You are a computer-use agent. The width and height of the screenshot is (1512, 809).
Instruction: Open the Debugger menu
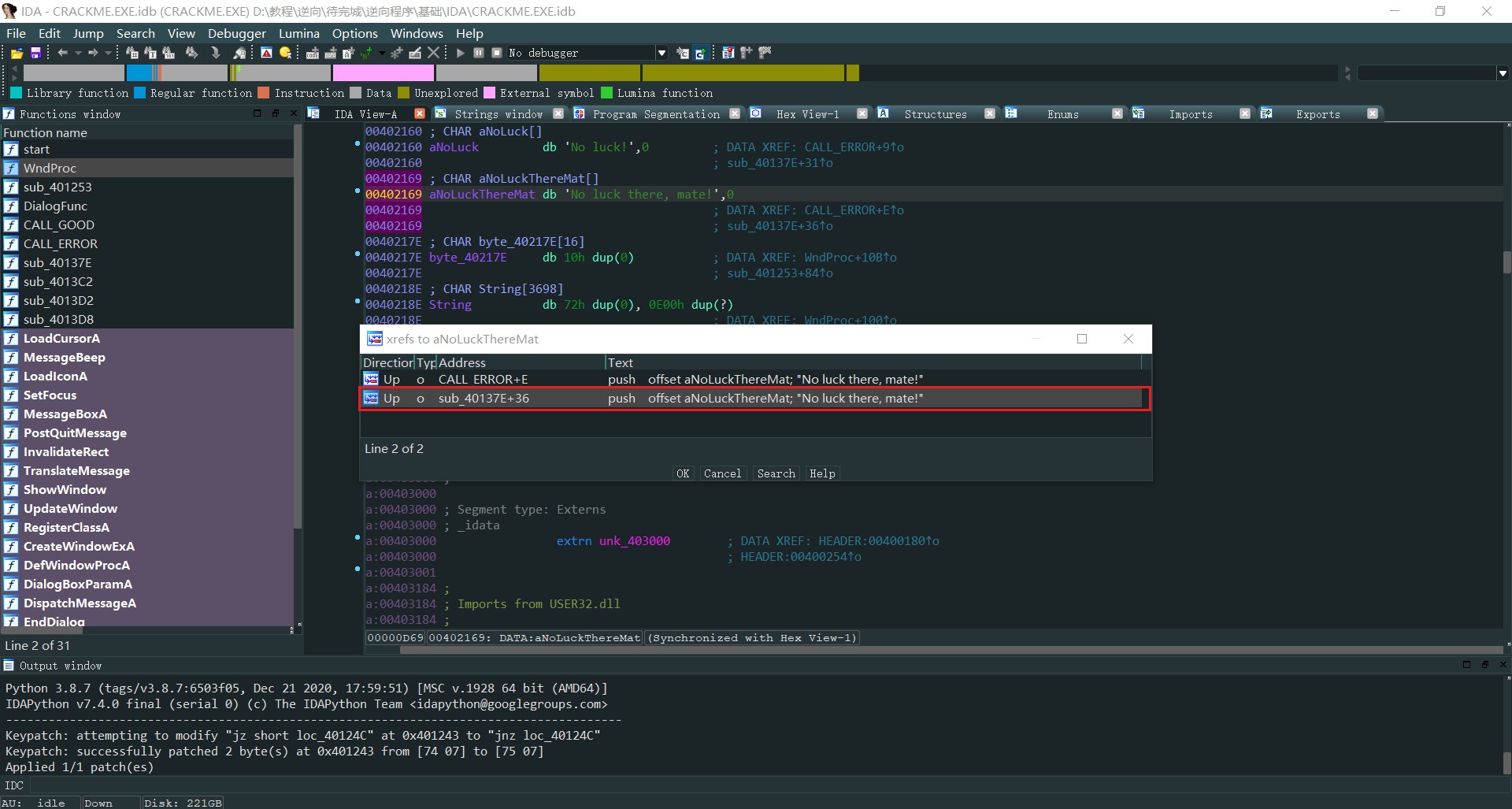click(x=236, y=33)
